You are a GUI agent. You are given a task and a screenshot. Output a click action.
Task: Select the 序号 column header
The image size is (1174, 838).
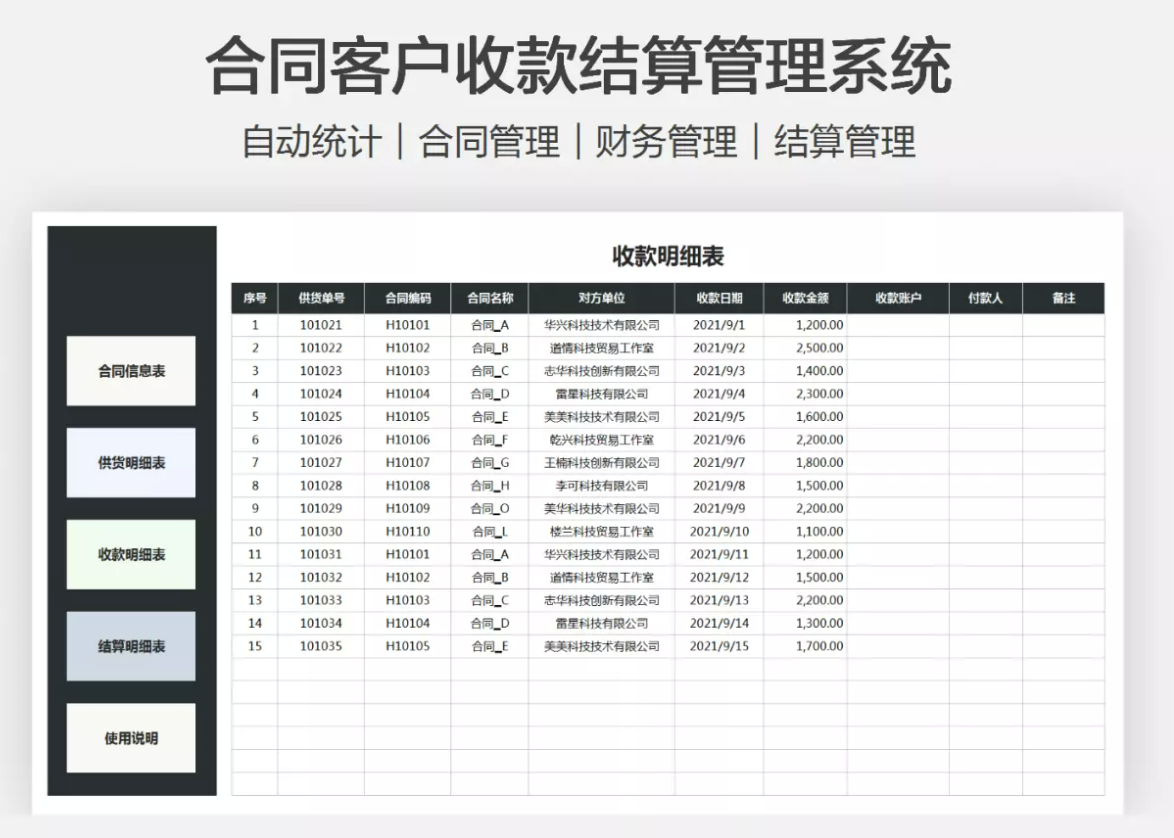(x=255, y=298)
